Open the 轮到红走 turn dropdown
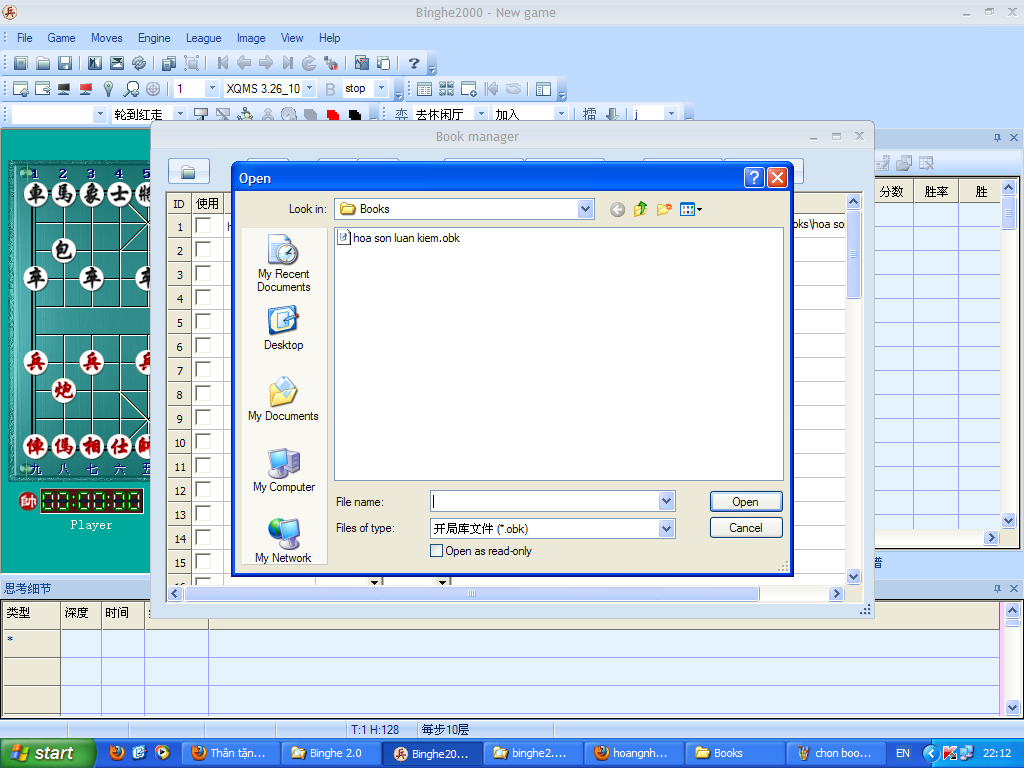Image resolution: width=1024 pixels, height=768 pixels. [180, 114]
